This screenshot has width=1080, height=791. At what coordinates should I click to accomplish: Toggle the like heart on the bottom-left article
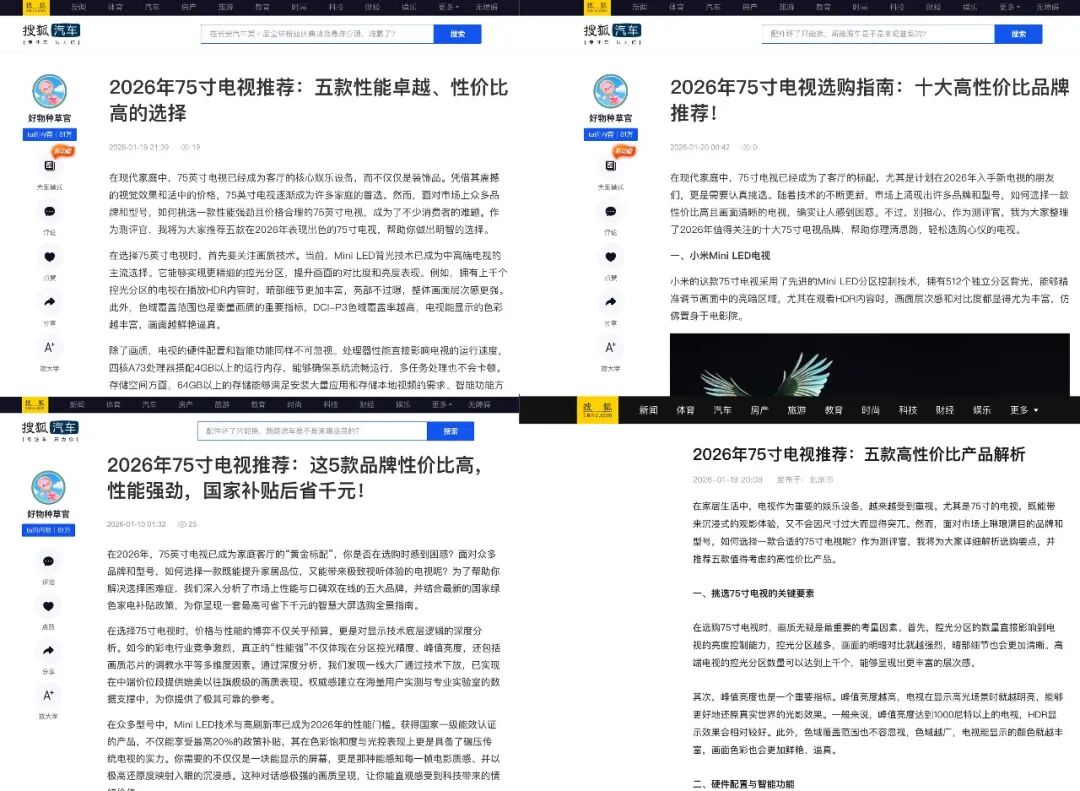coord(49,607)
